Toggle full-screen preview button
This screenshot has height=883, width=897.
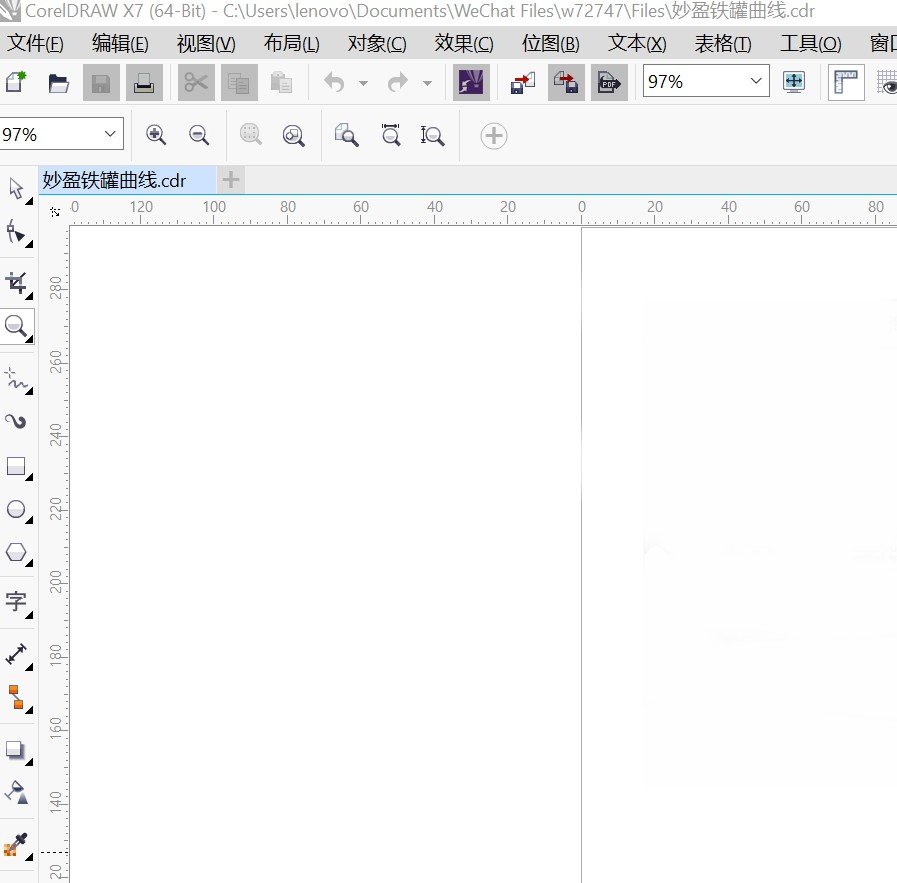(x=794, y=83)
